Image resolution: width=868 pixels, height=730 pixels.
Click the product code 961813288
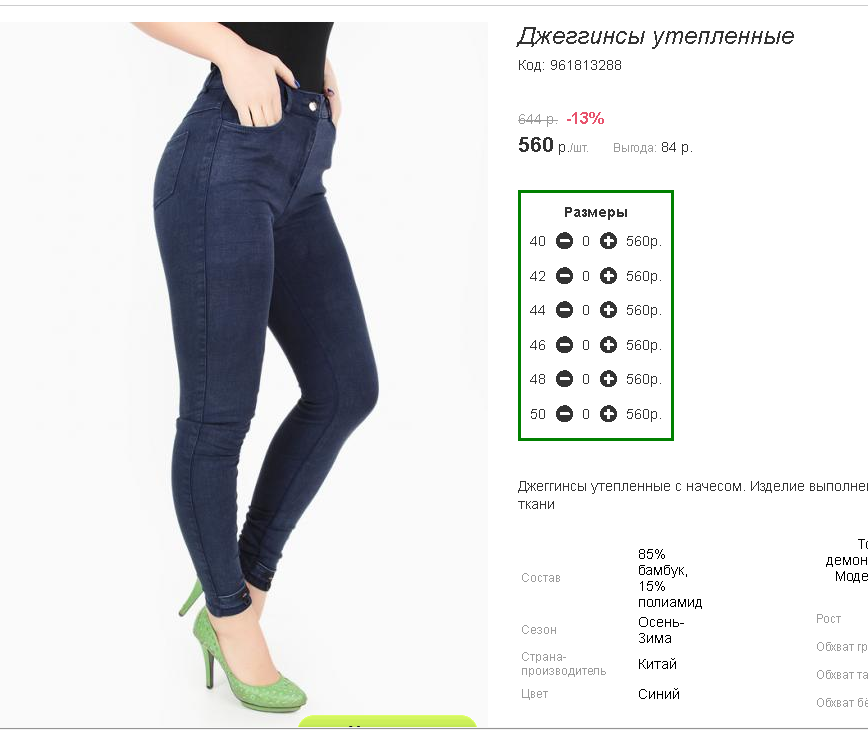pyautogui.click(x=586, y=65)
